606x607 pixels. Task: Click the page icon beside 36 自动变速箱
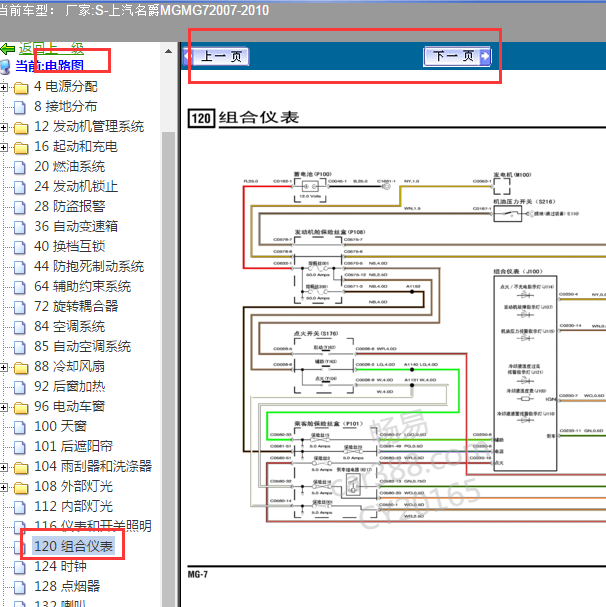click(20, 227)
